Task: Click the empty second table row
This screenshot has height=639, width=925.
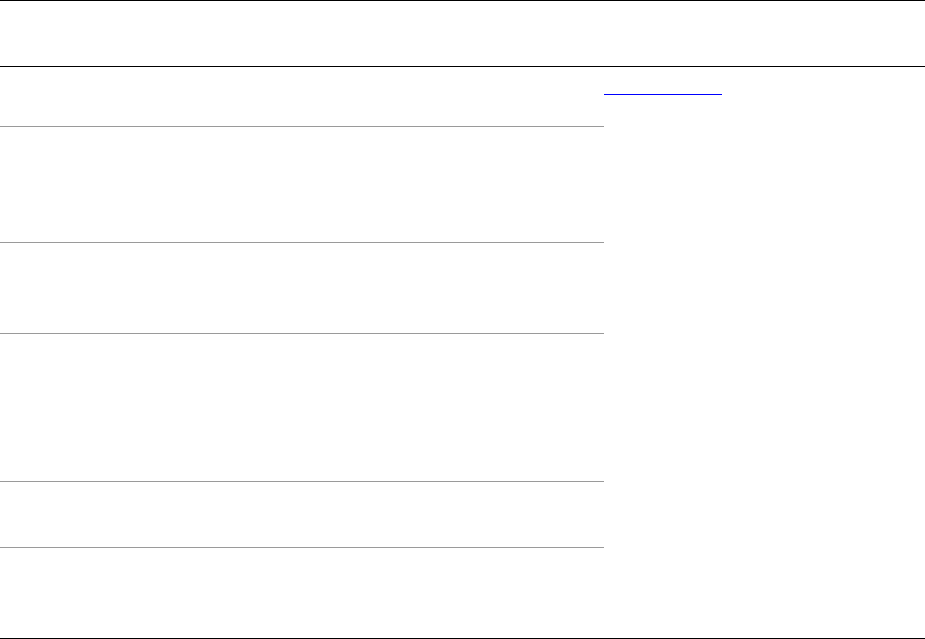Action: [300, 184]
